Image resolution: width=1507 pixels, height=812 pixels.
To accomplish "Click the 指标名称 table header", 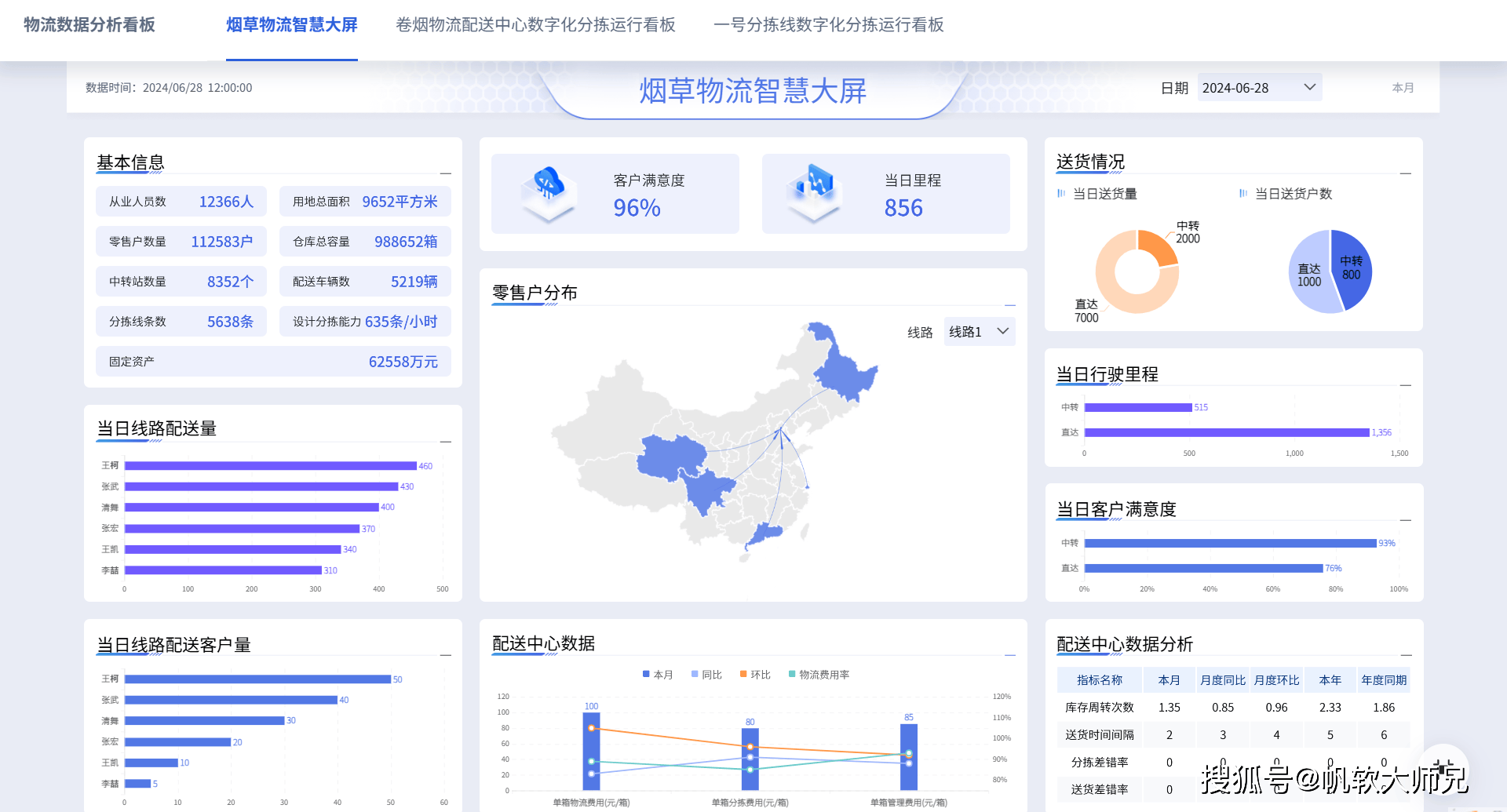I will pyautogui.click(x=1099, y=680).
